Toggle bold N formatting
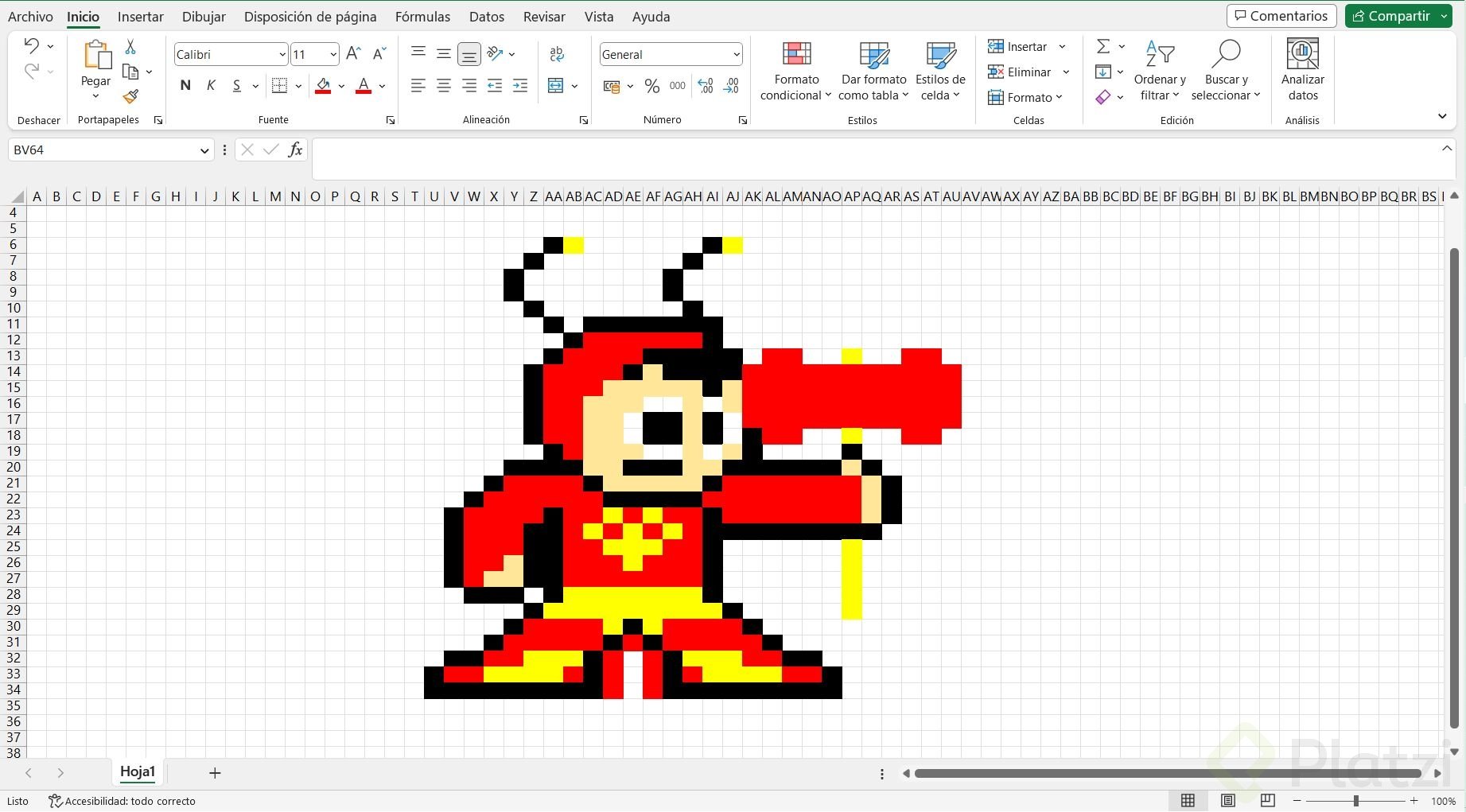The image size is (1466, 812). [x=185, y=85]
